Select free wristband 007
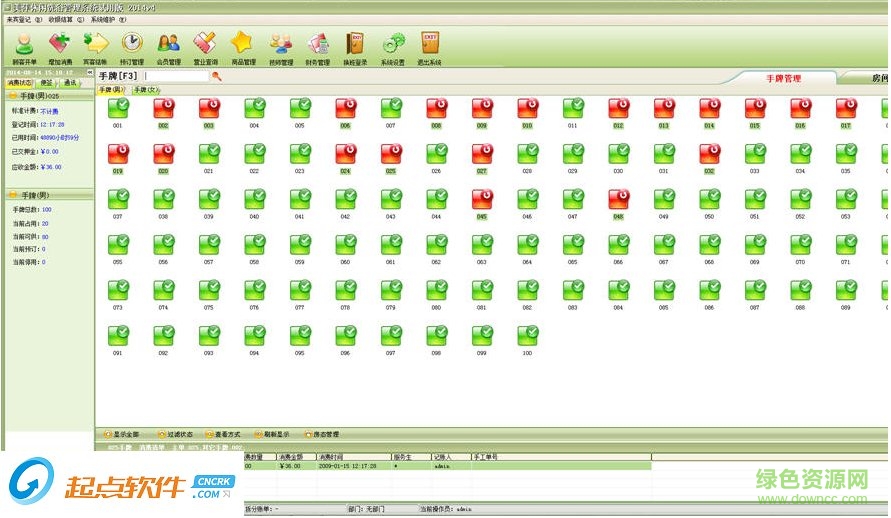This screenshot has width=891, height=518. pyautogui.click(x=391, y=108)
